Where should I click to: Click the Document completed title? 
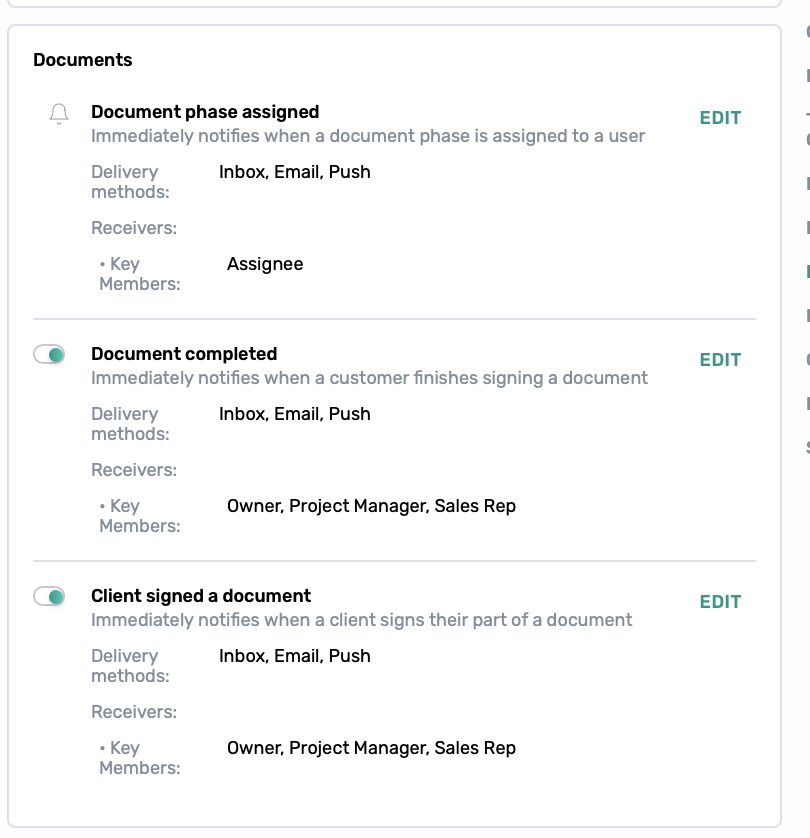coord(184,354)
